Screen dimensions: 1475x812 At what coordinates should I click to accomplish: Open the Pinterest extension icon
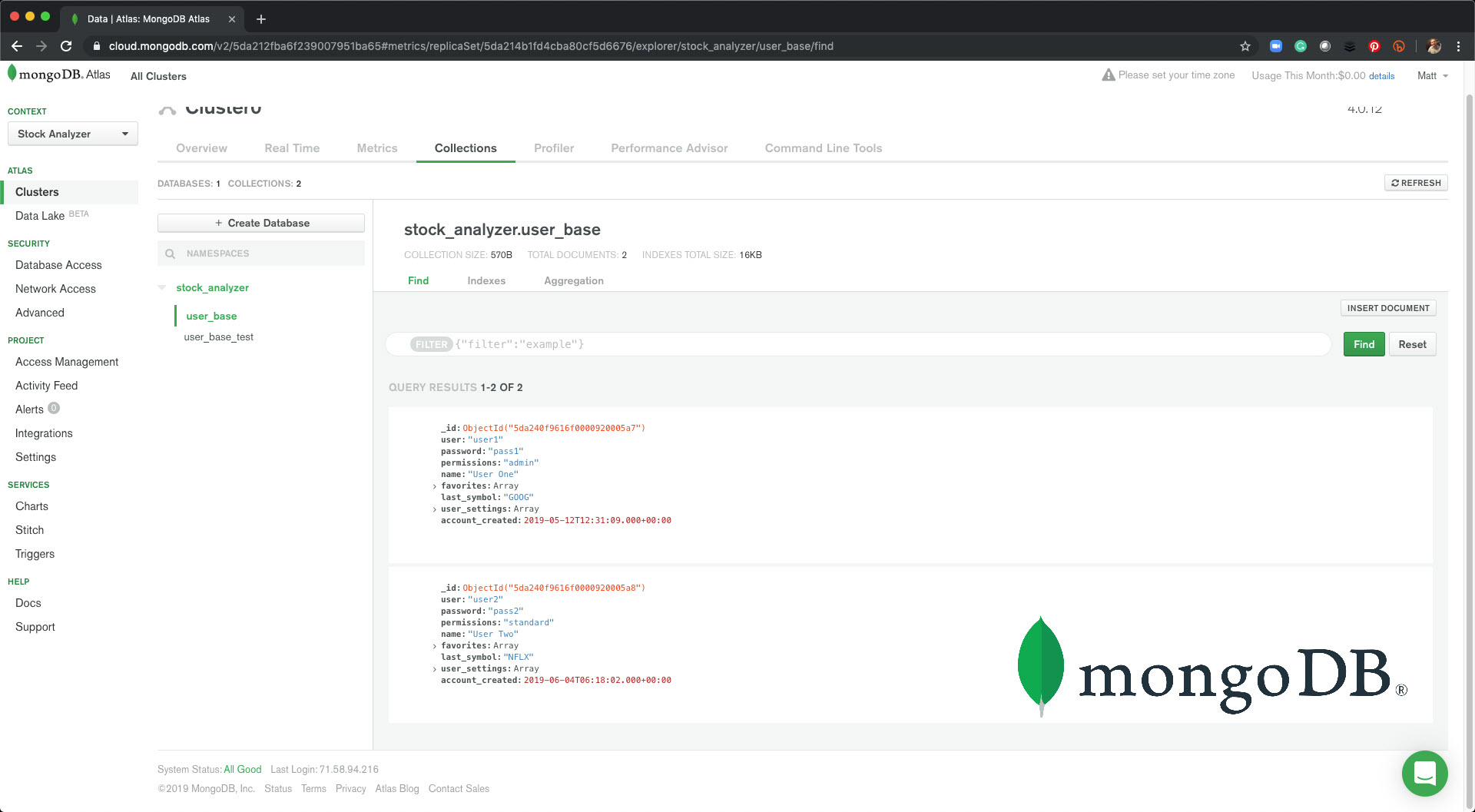pos(1374,46)
